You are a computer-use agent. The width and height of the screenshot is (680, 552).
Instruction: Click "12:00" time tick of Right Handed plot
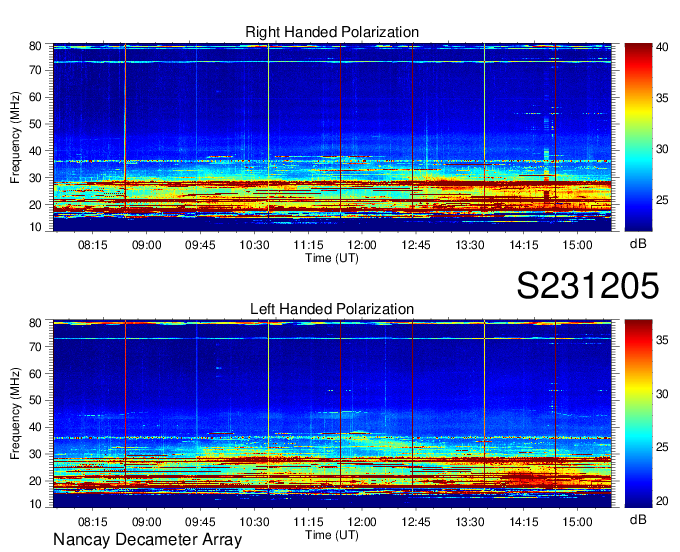pos(362,245)
